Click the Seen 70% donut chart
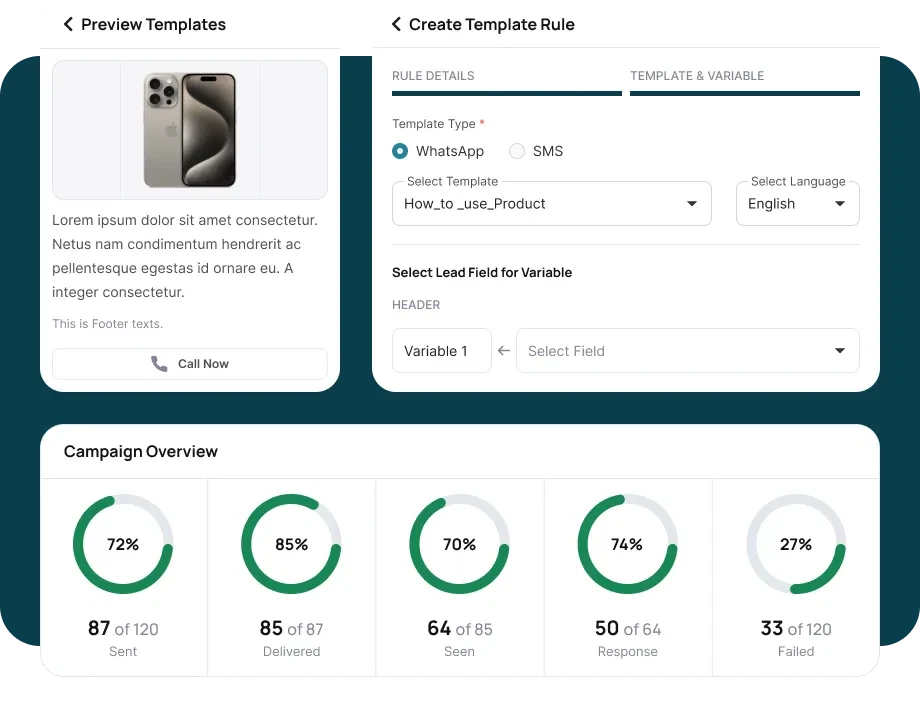The height and width of the screenshot is (702, 920). point(459,545)
